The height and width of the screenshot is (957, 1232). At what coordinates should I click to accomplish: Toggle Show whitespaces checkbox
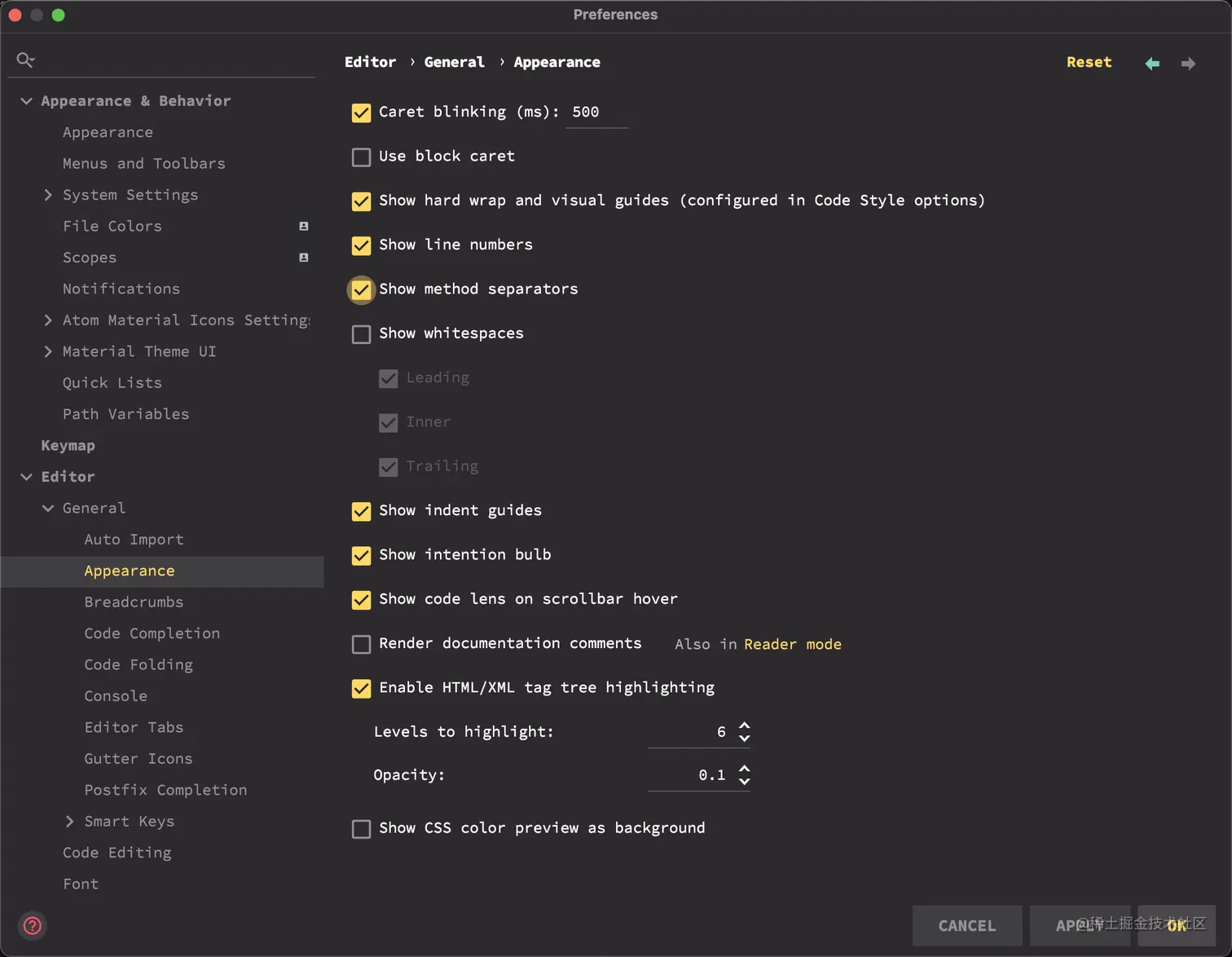click(x=361, y=334)
